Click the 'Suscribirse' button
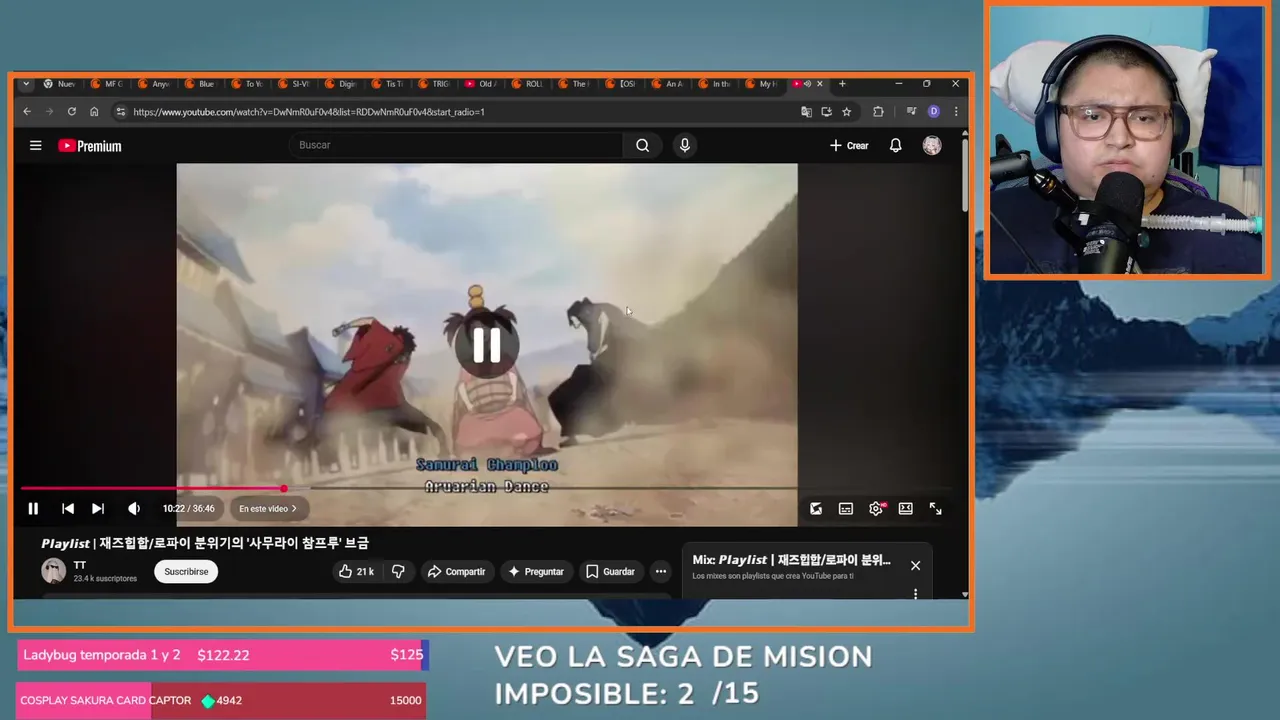This screenshot has height=720, width=1280. pos(186,572)
